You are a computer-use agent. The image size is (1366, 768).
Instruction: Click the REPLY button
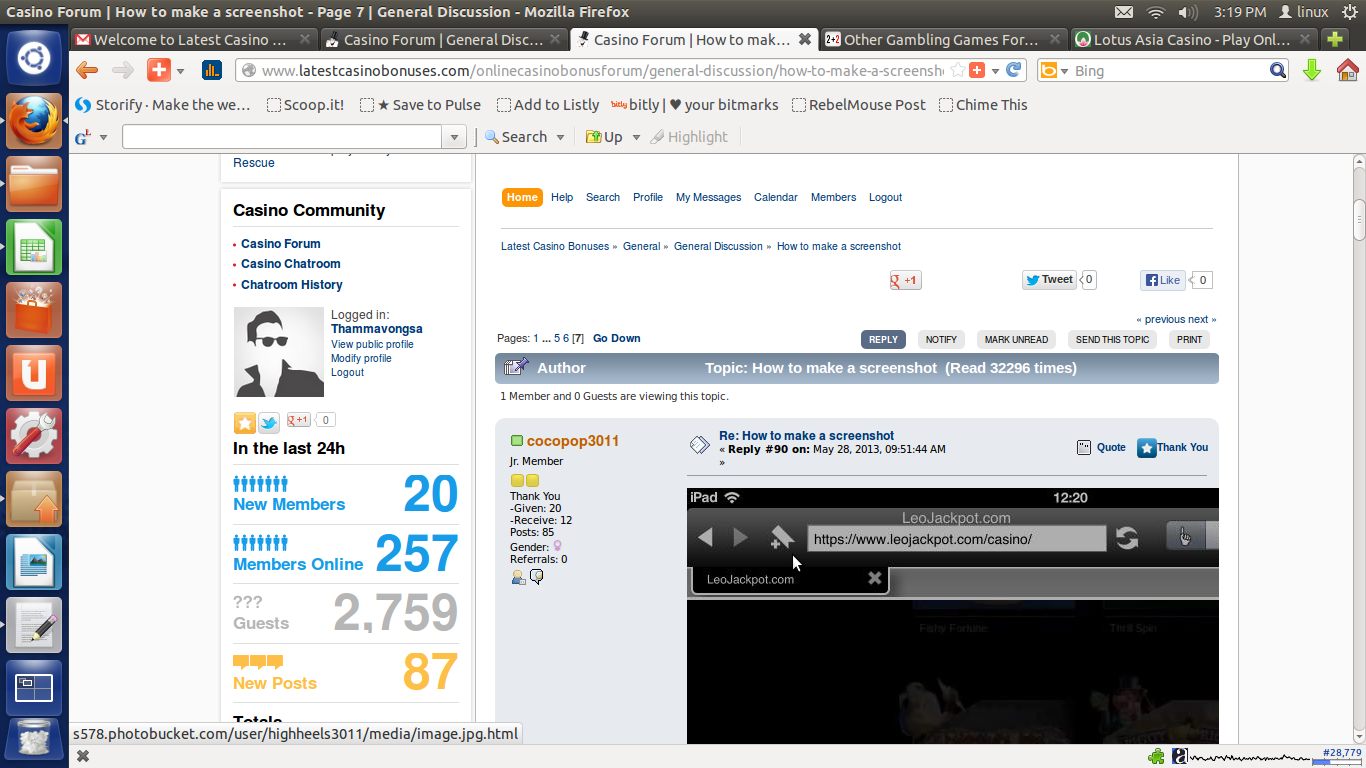(883, 340)
